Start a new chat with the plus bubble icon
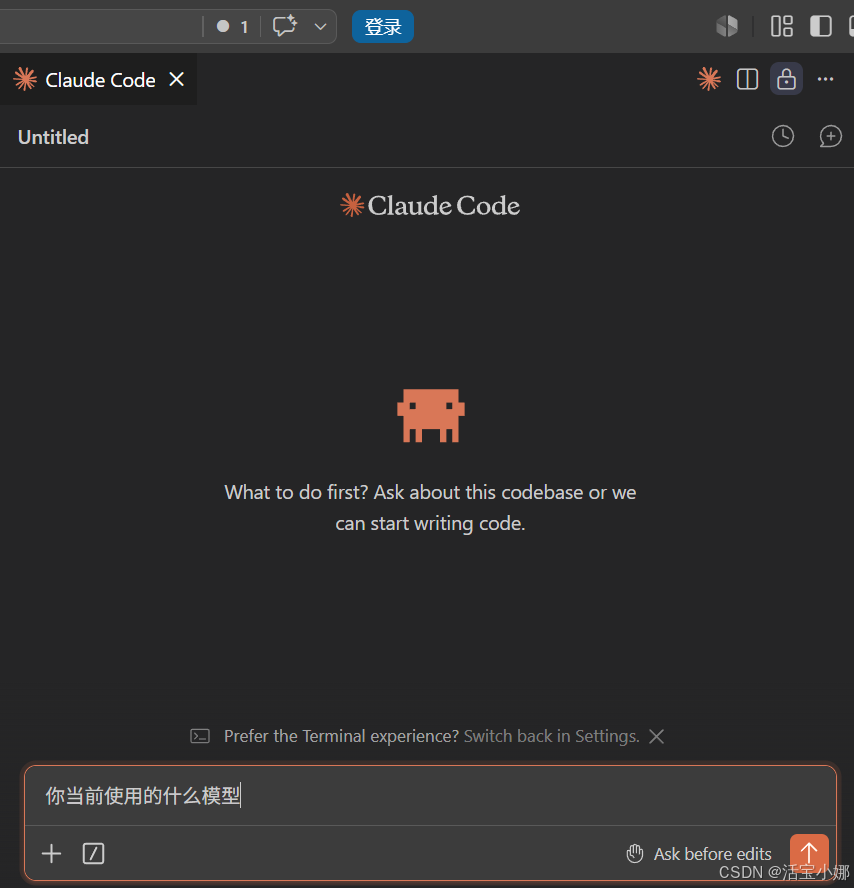Image resolution: width=854 pixels, height=888 pixels. tap(830, 136)
